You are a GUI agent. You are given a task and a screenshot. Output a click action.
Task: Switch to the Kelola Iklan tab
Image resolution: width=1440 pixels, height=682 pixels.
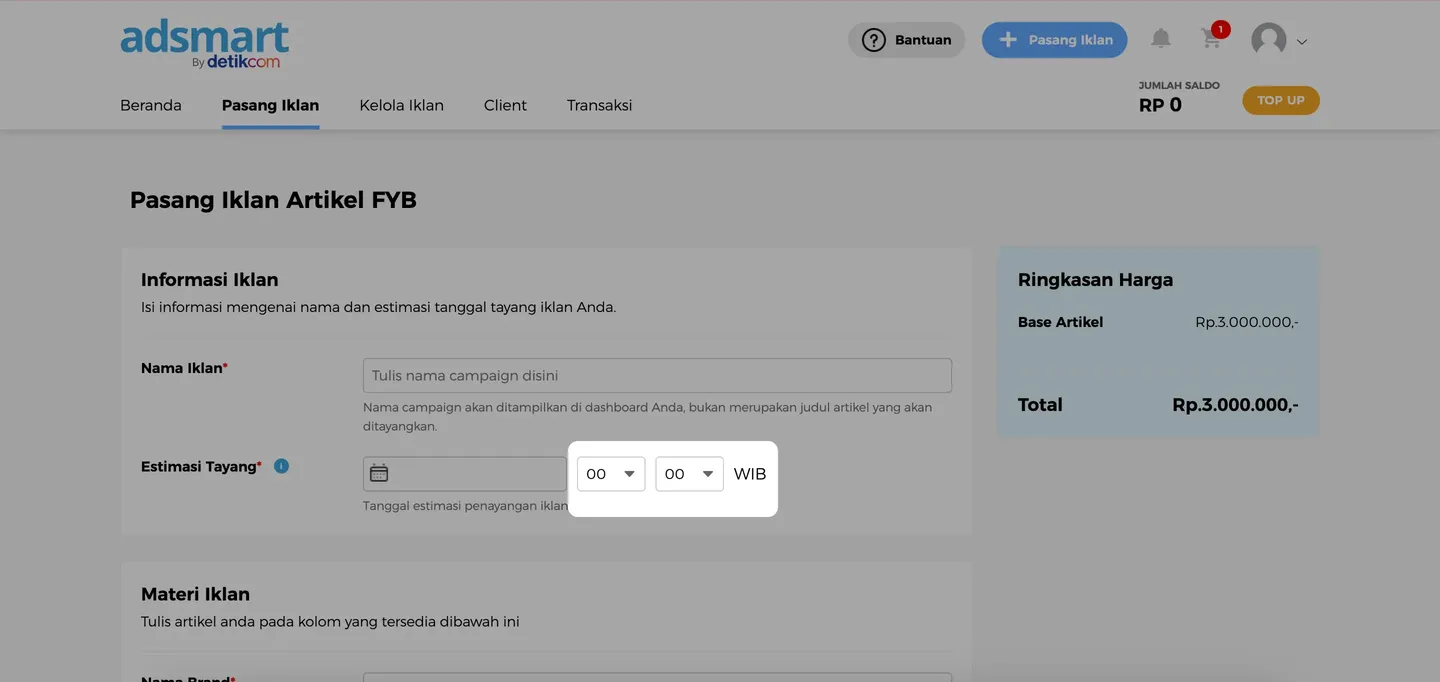pos(401,105)
